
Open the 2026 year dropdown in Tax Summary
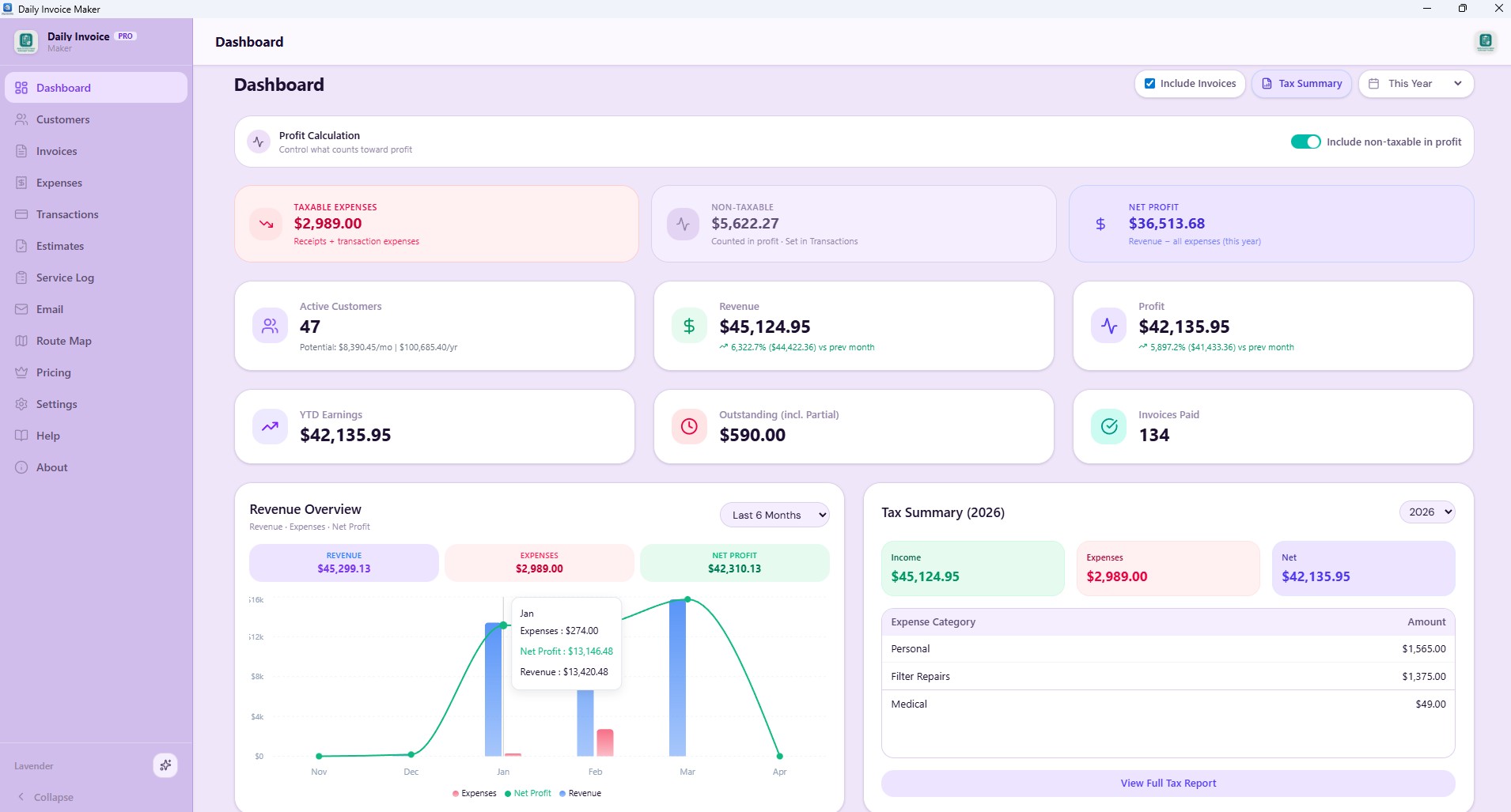point(1426,512)
